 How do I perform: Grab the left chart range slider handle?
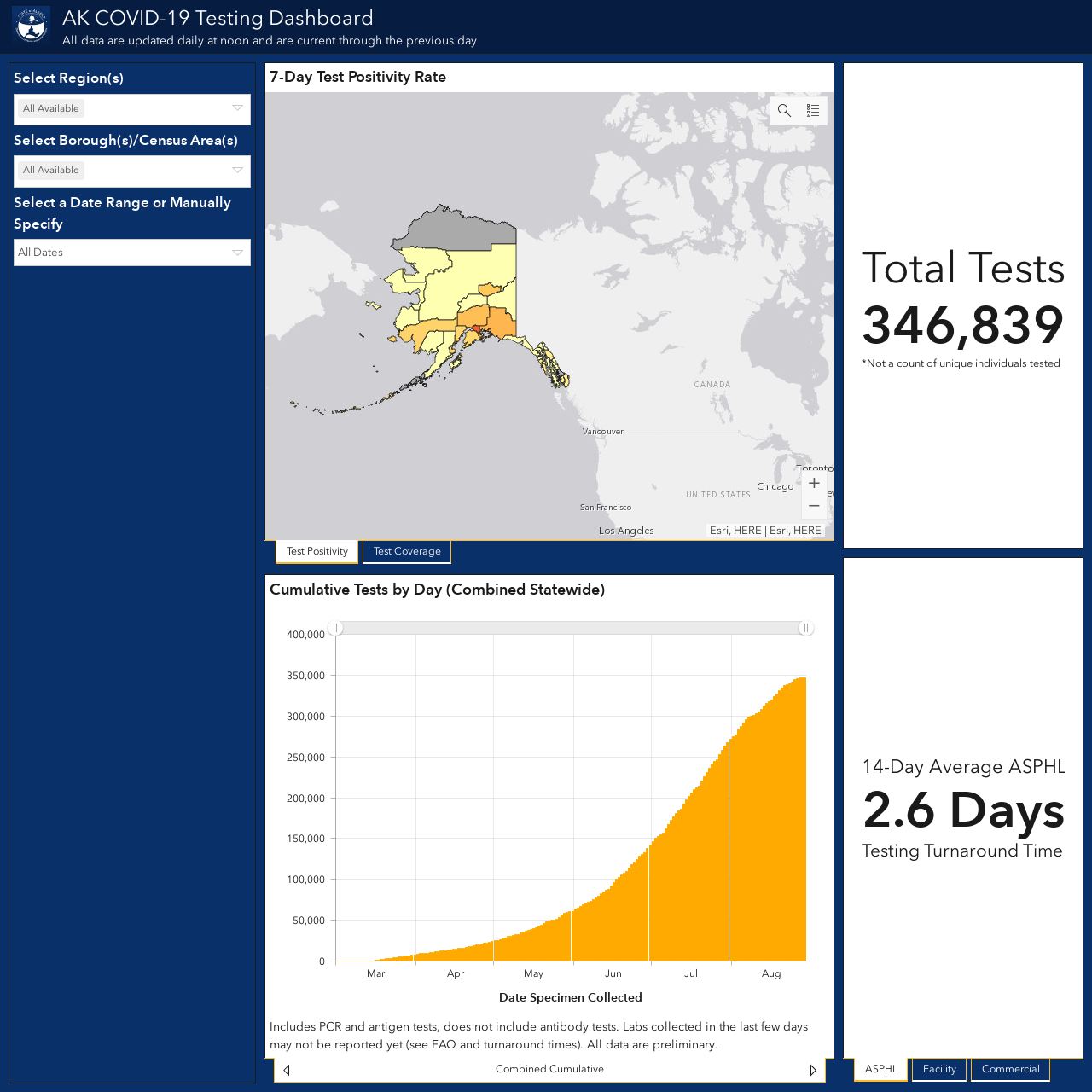point(336,628)
